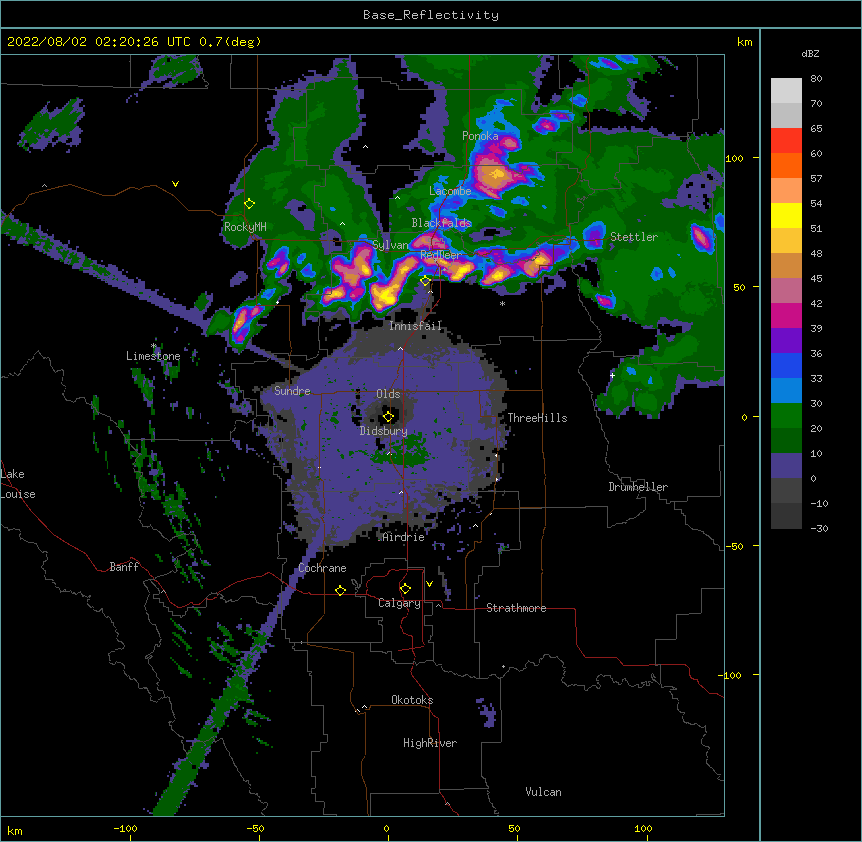This screenshot has width=862, height=842.
Task: Click the 50 tick on the horizontal axis
Action: 514,828
